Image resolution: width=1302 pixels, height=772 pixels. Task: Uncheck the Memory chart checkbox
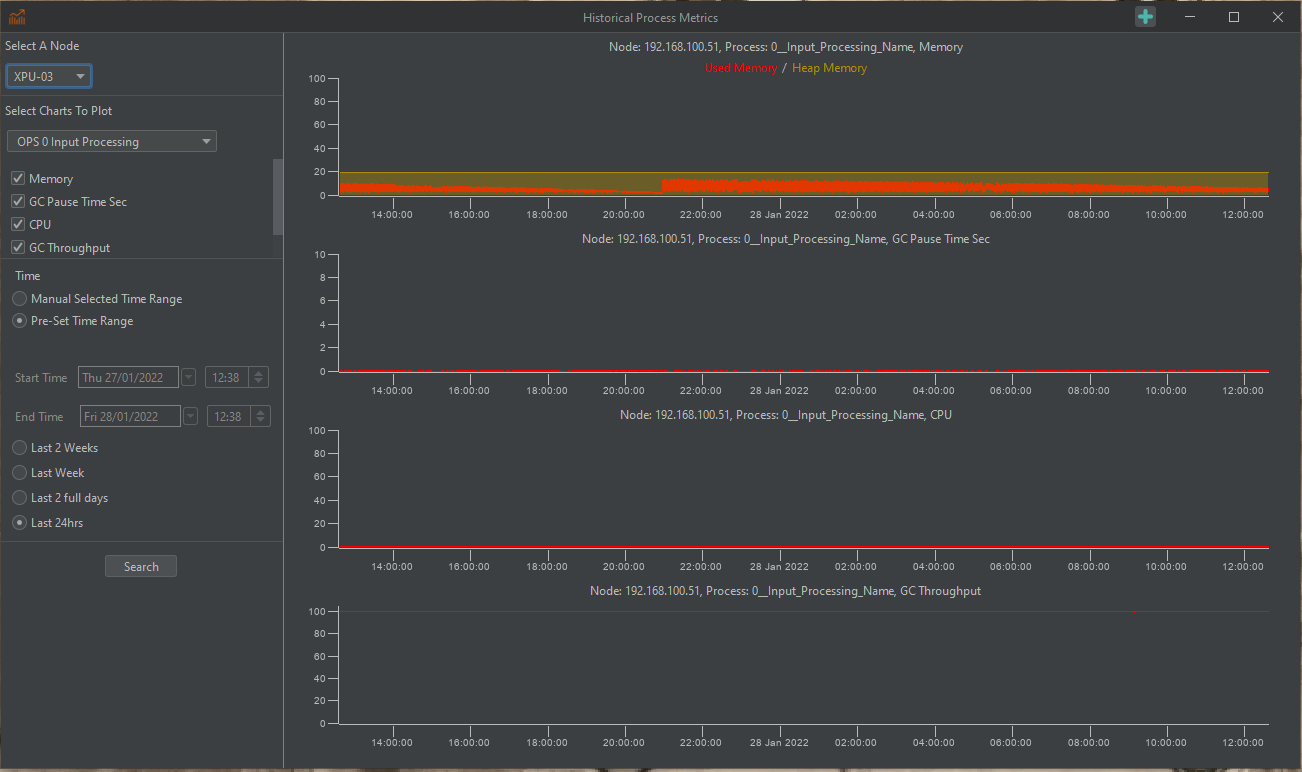tap(18, 179)
